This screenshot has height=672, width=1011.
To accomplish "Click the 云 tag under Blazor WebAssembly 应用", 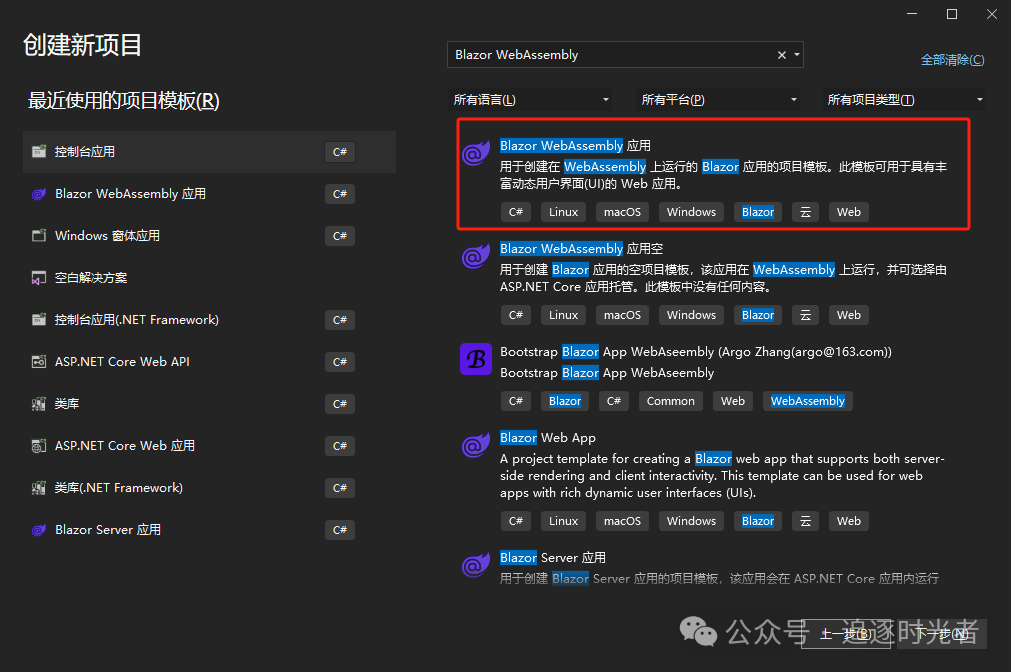I will pyautogui.click(x=805, y=212).
